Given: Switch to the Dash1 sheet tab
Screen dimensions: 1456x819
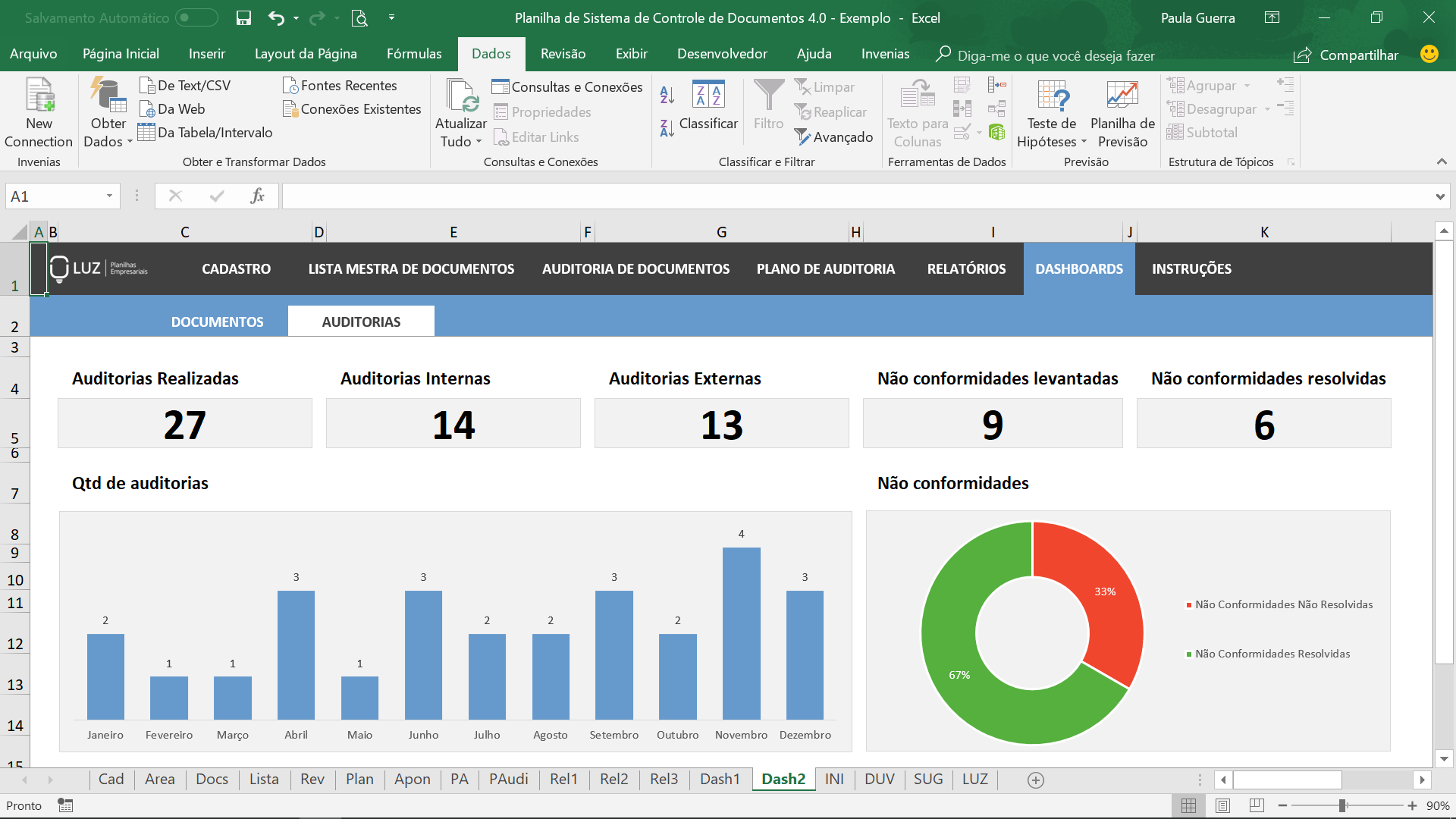Looking at the screenshot, I should point(720,780).
